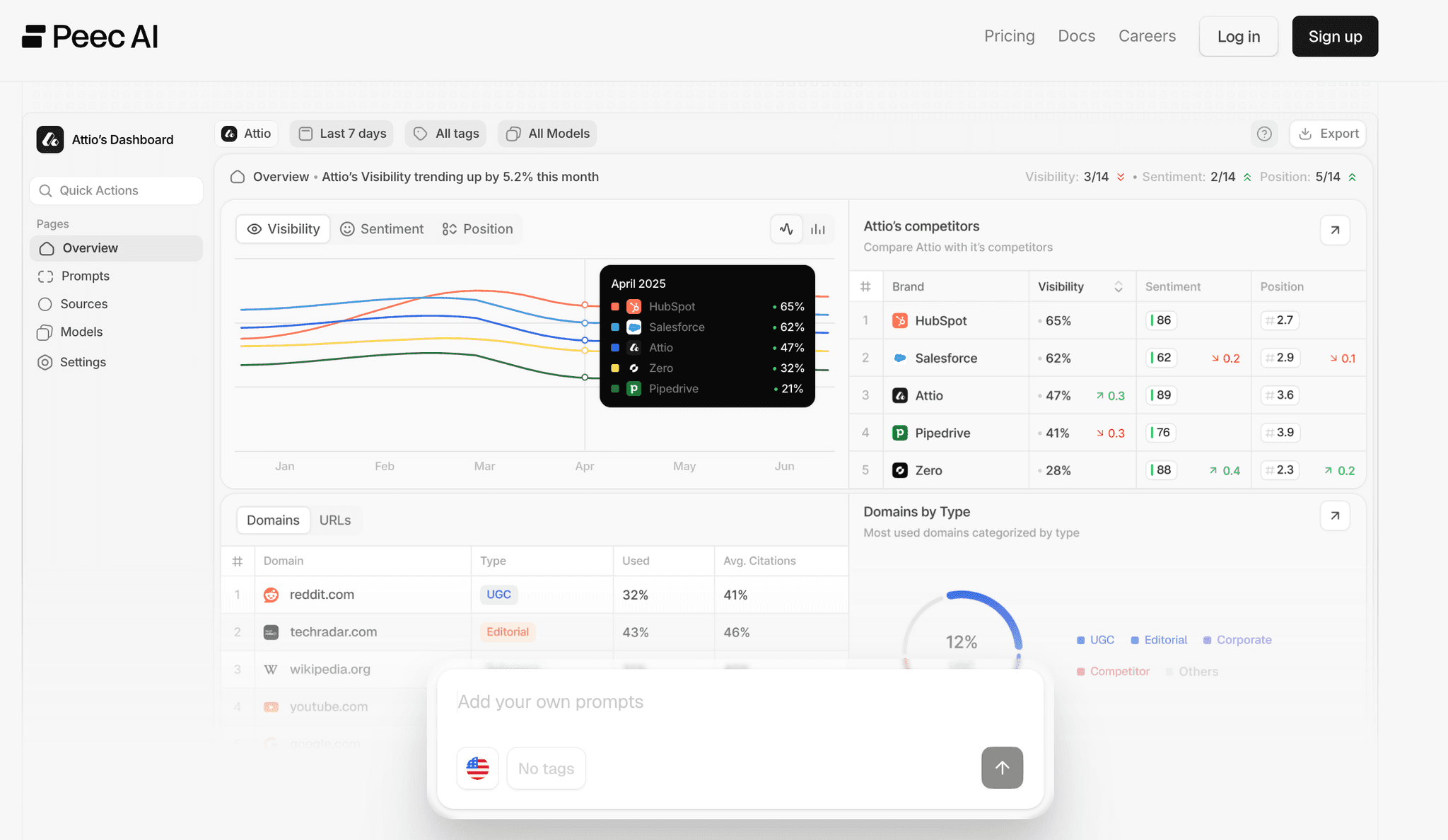Expand Attio's competitors panel via arrow icon
Image resolution: width=1448 pixels, height=840 pixels.
(x=1335, y=230)
